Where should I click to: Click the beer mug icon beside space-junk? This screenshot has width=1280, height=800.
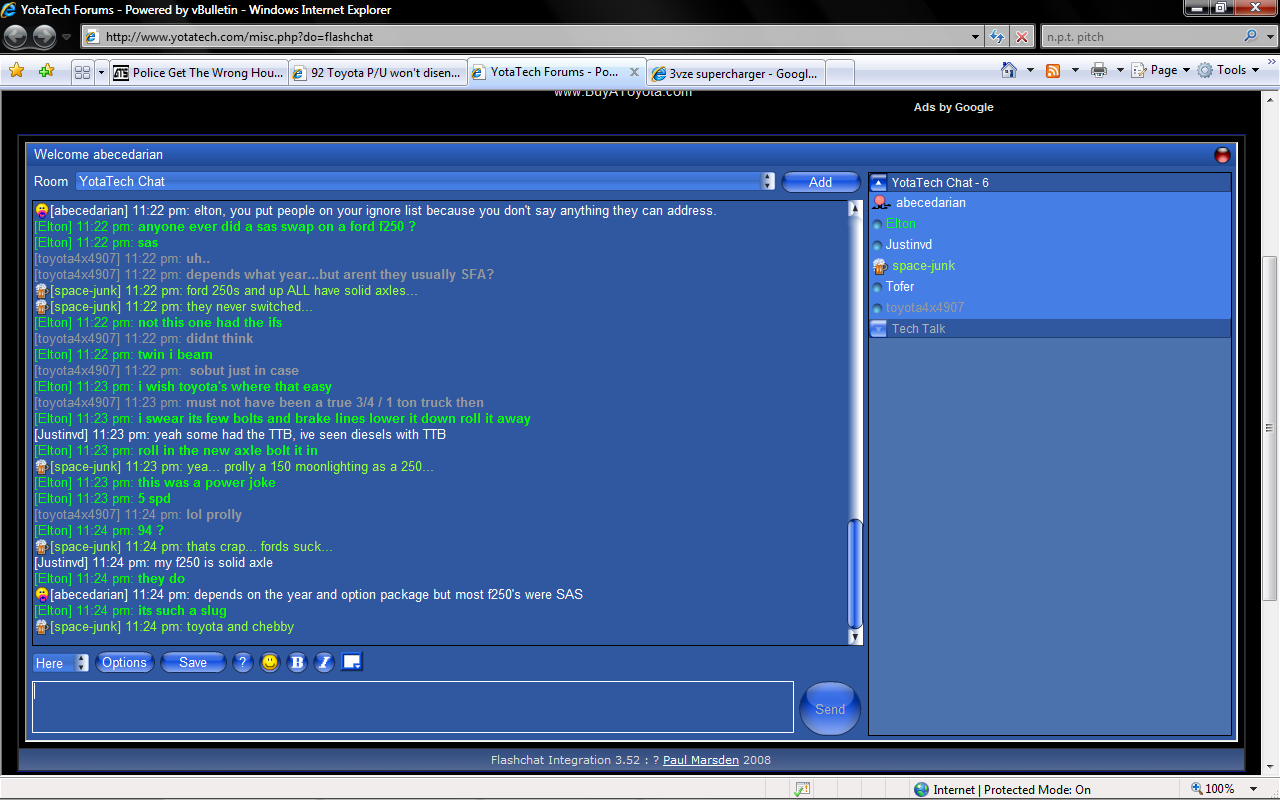(x=880, y=266)
